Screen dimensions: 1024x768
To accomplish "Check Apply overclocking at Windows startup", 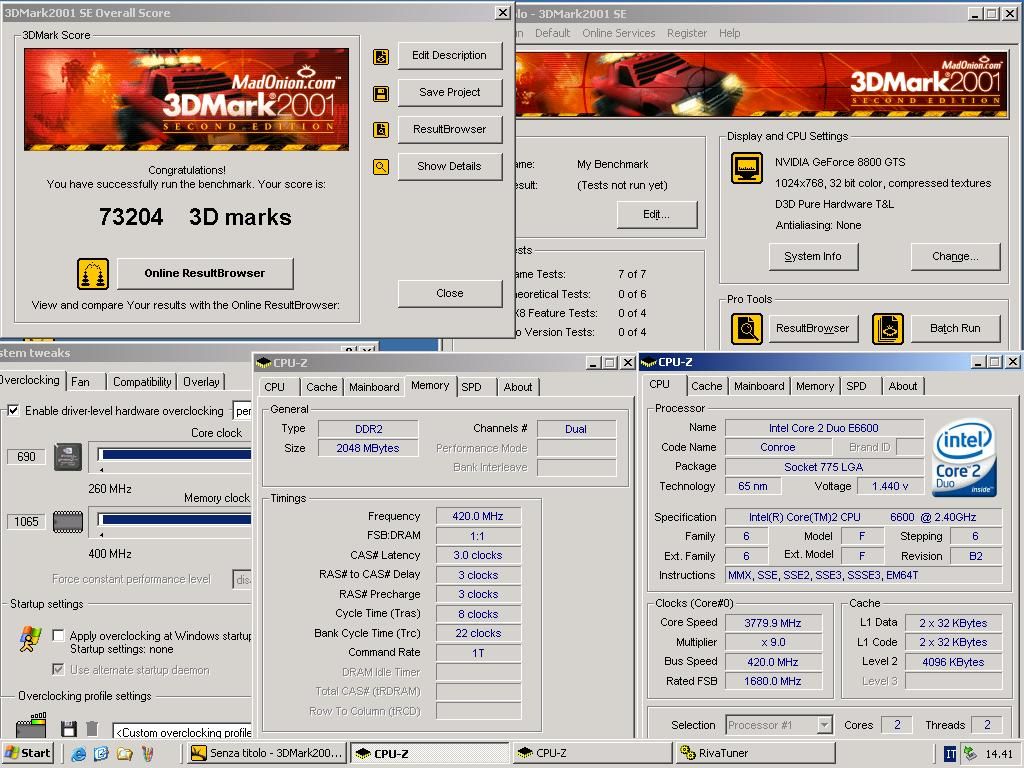I will point(58,635).
